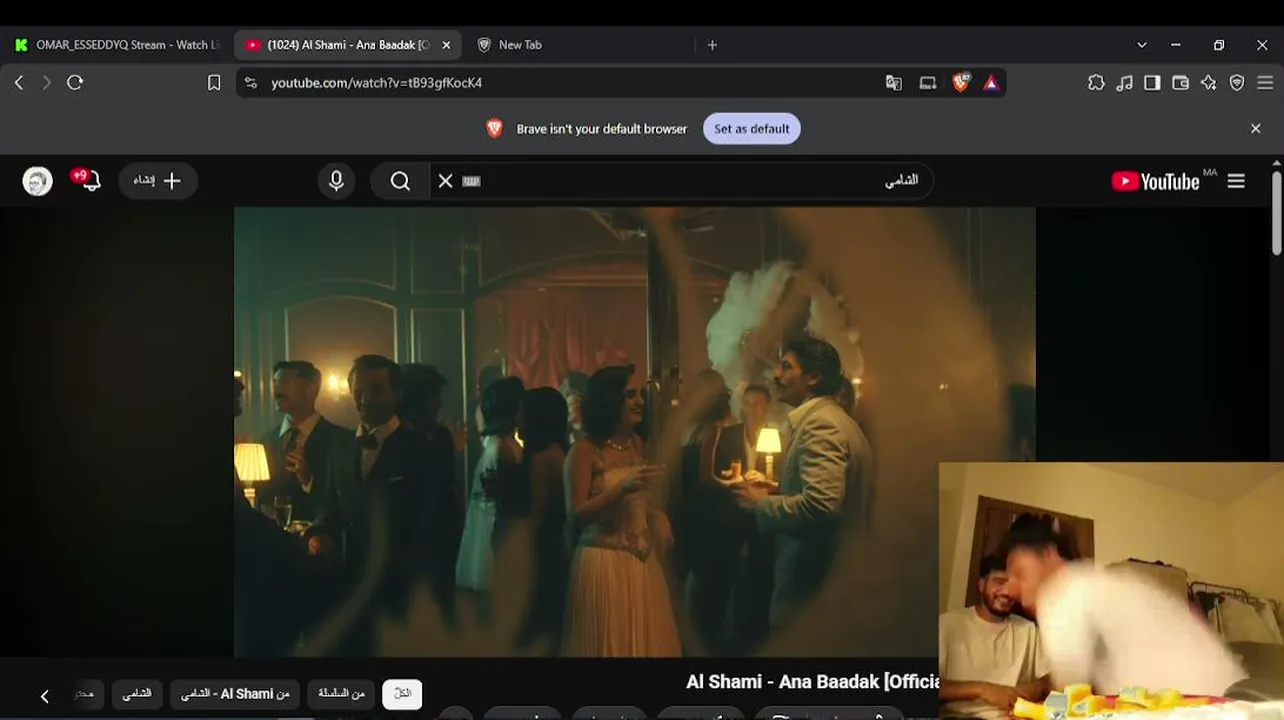Open the YouTube account avatar menu
Viewport: 1284px width, 720px height.
tap(38, 181)
